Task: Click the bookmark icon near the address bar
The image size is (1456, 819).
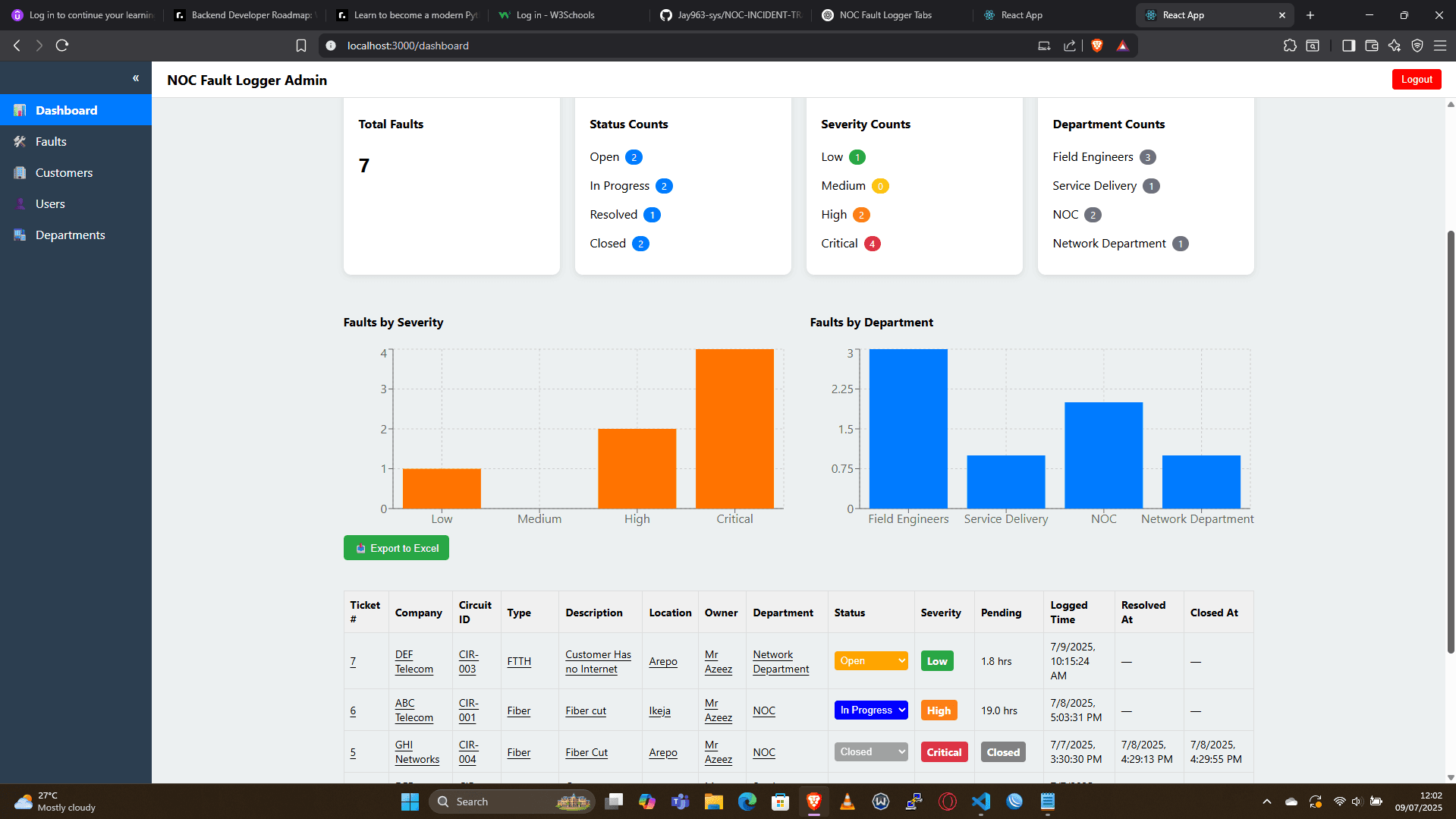Action: click(x=300, y=45)
